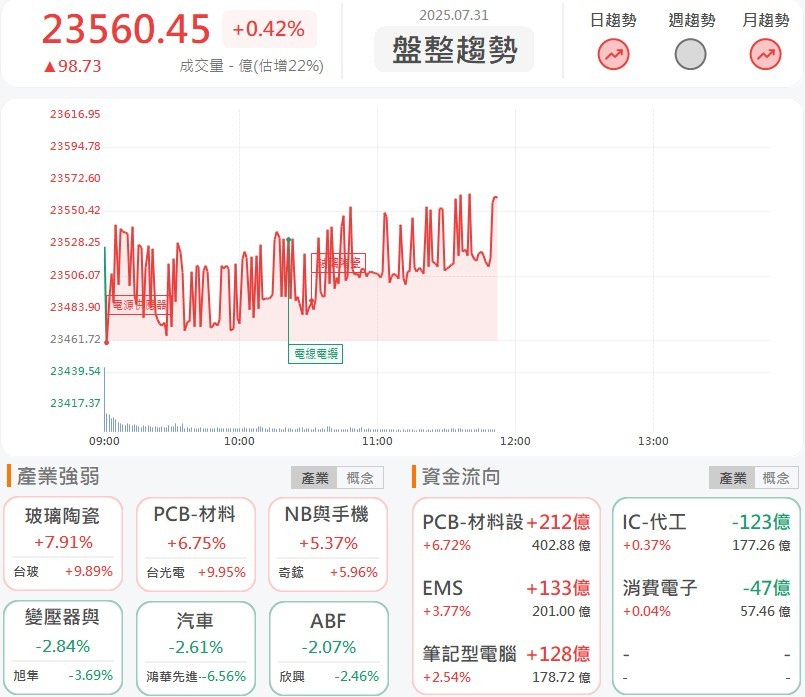The width and height of the screenshot is (805, 697).
Task: Click the 電線電纜 green chart marker label
Action: [315, 354]
